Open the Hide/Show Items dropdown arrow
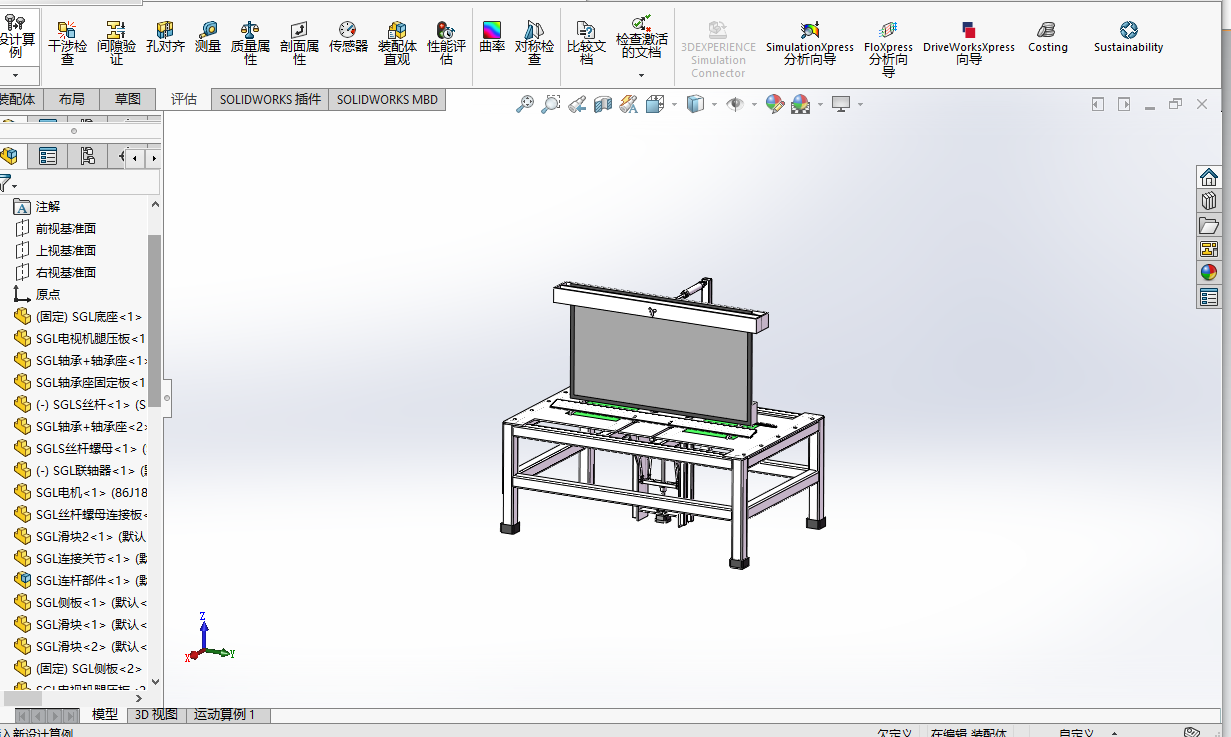Screen dimensions: 1231x737 754,104
